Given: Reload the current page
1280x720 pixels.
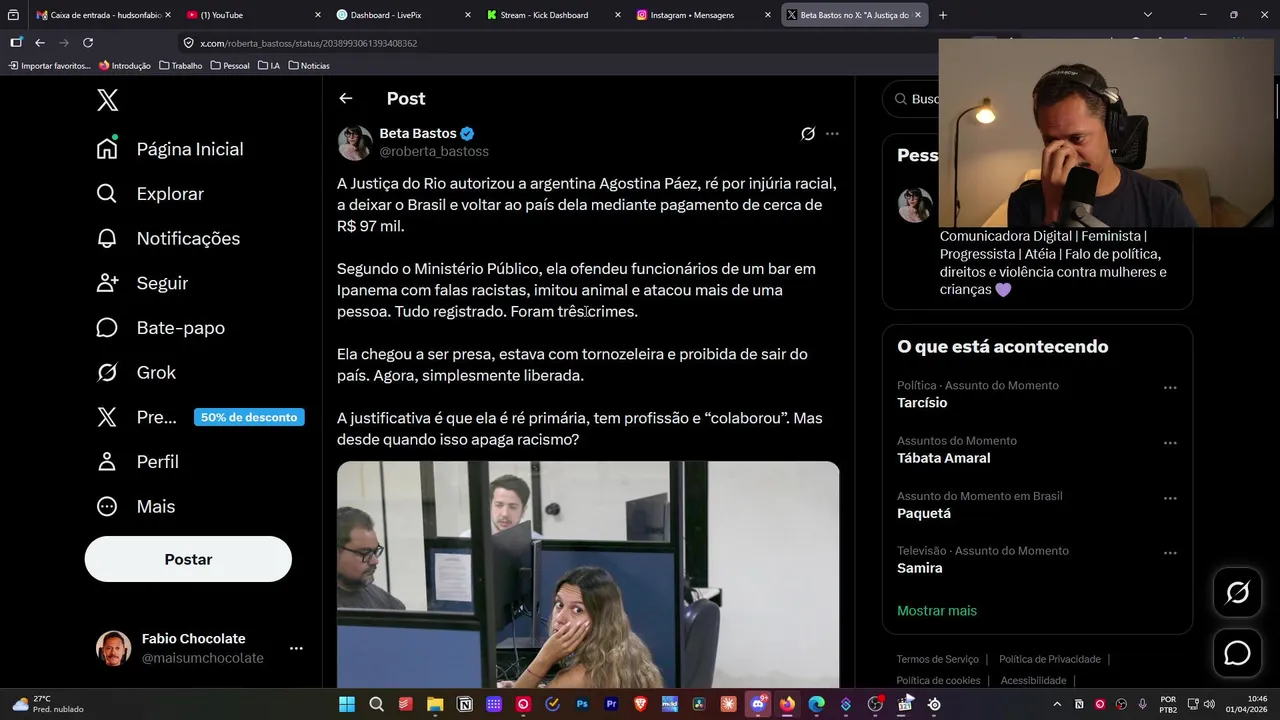Looking at the screenshot, I should (88, 43).
